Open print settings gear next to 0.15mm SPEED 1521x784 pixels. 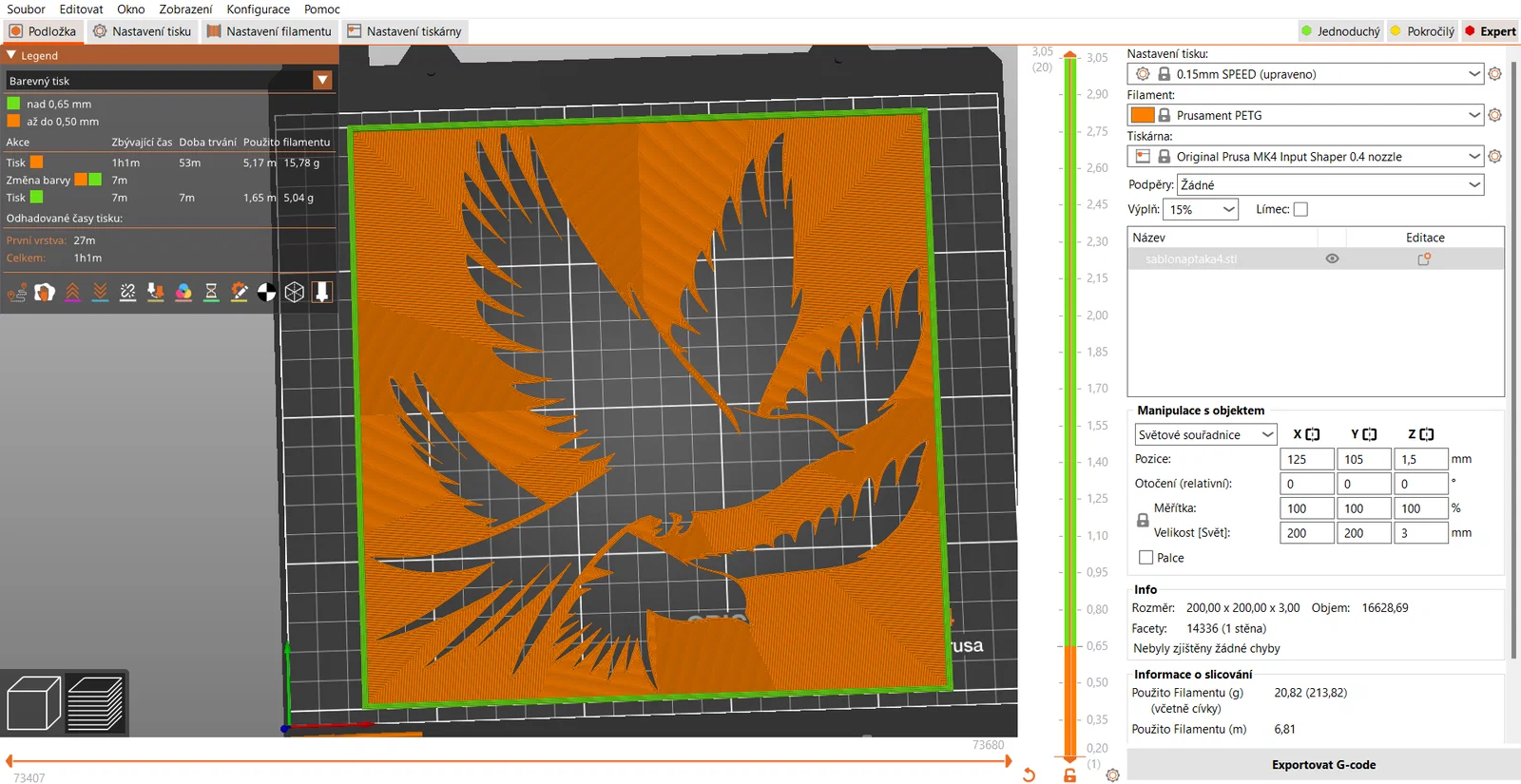(x=1494, y=74)
